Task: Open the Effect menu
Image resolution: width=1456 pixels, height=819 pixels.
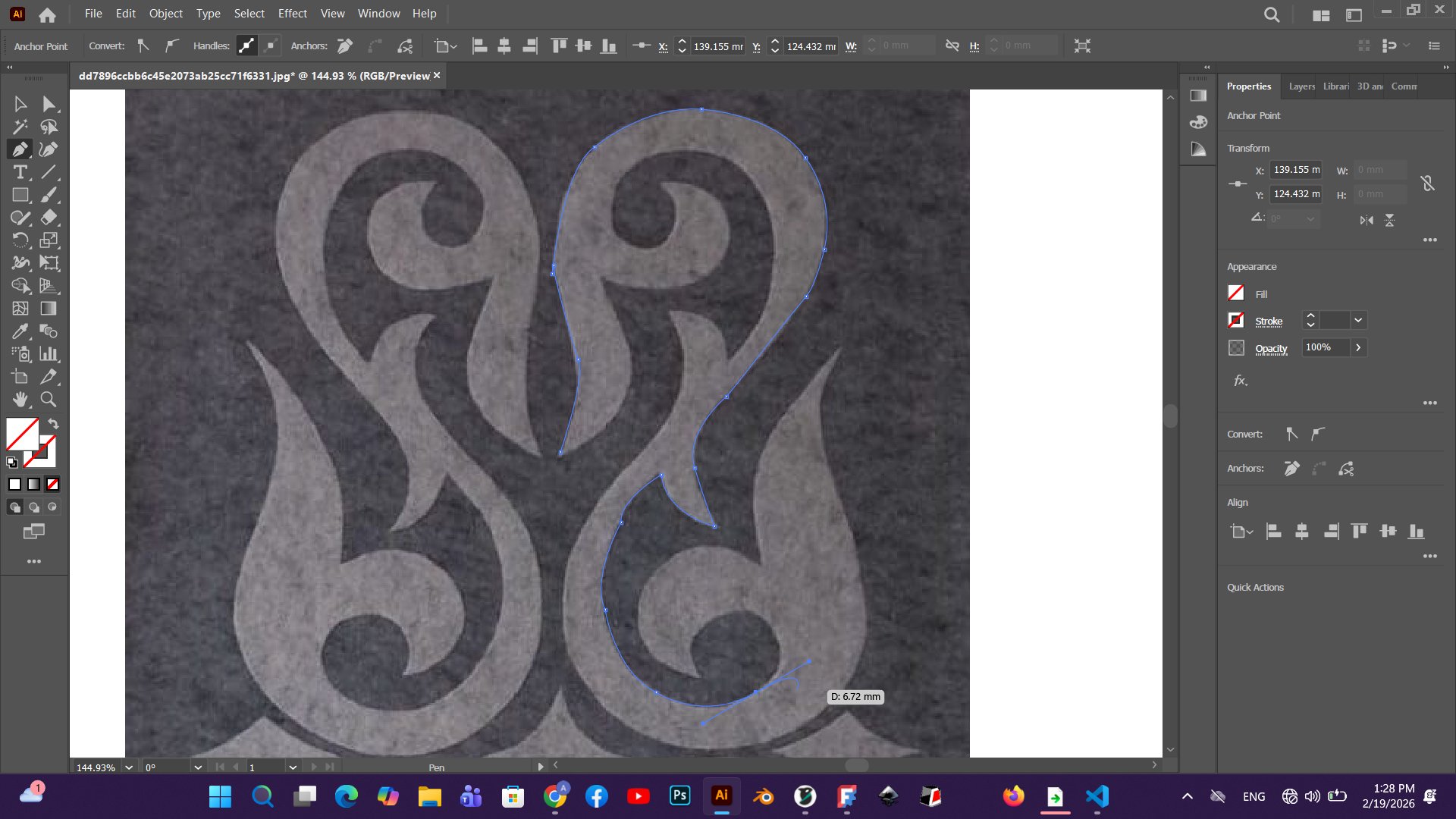Action: coord(292,14)
